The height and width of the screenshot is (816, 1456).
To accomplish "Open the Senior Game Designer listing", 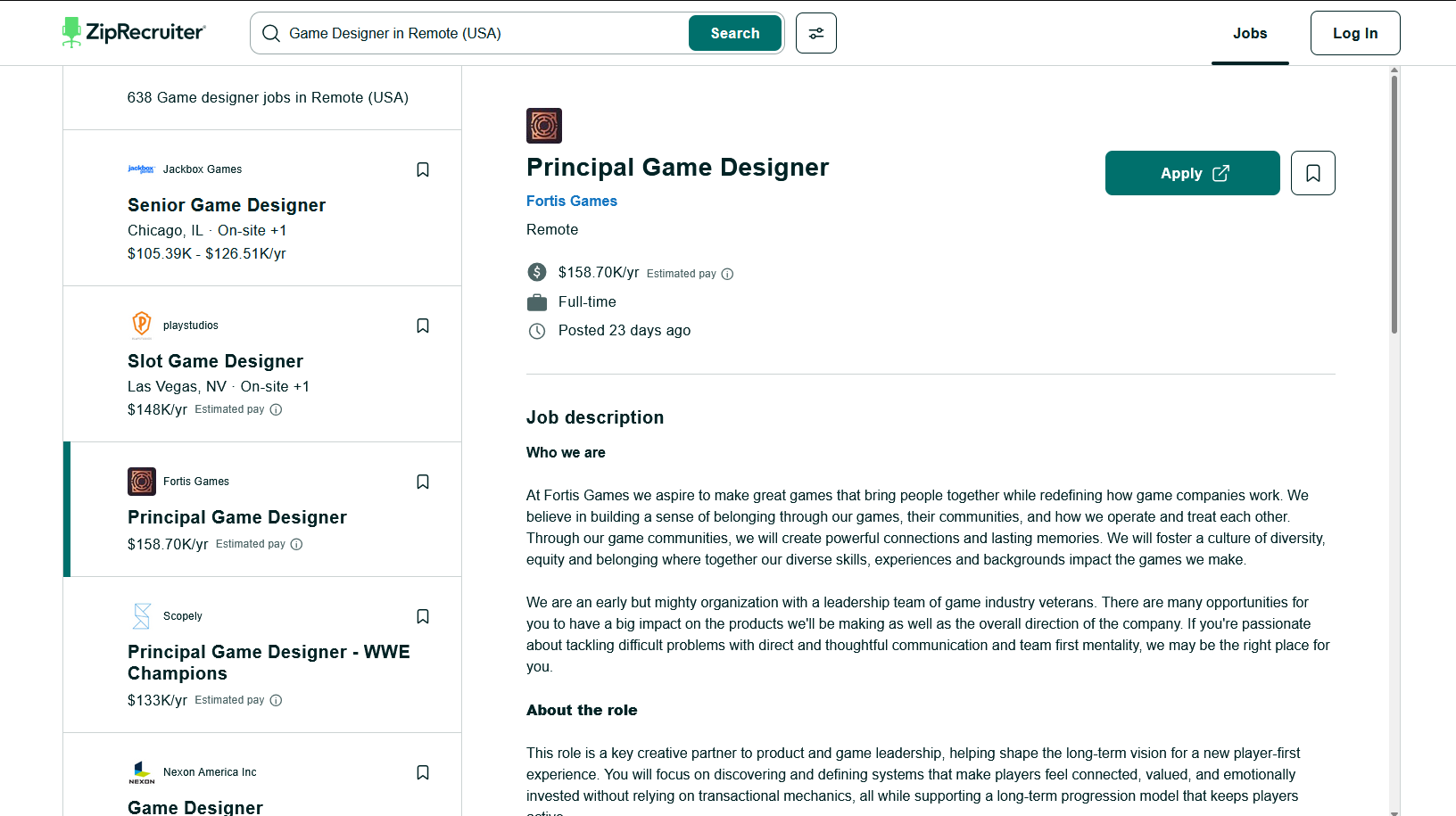I will [227, 205].
